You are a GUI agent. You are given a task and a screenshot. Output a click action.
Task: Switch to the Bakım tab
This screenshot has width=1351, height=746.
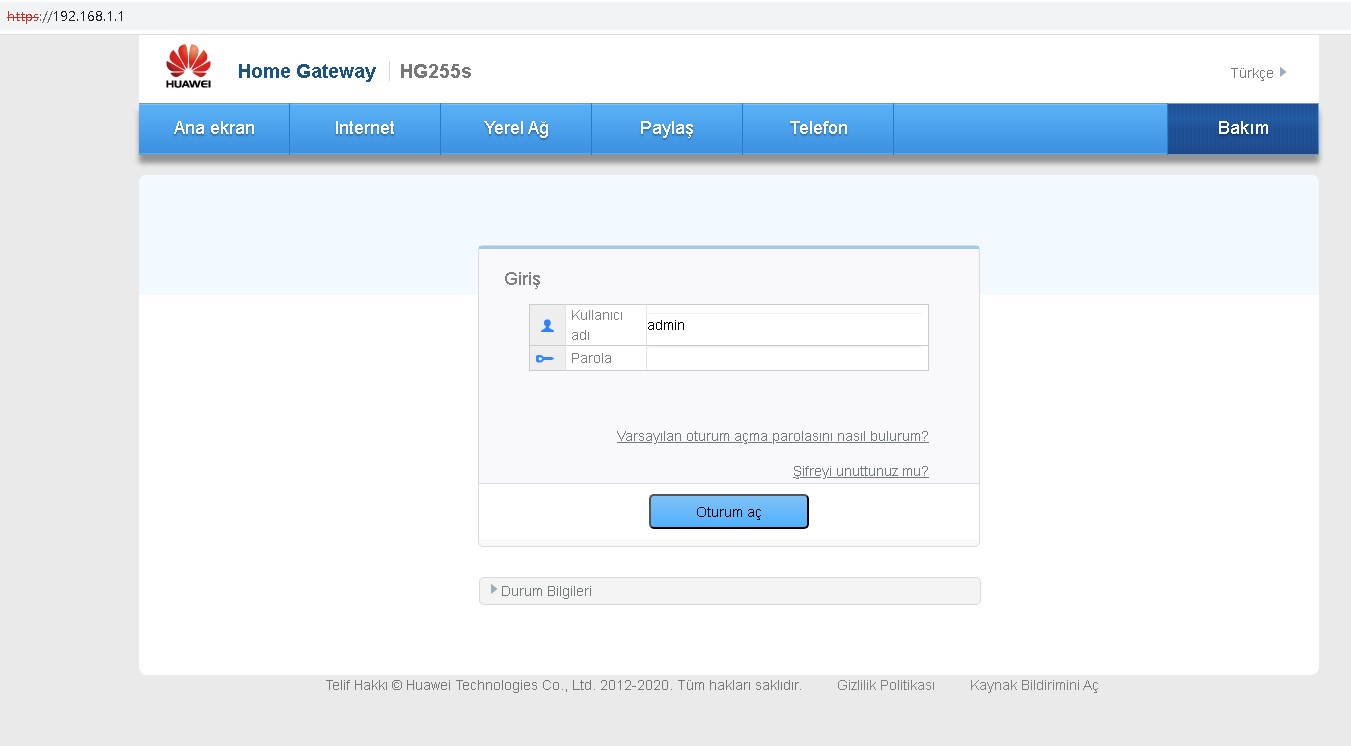pyautogui.click(x=1242, y=129)
